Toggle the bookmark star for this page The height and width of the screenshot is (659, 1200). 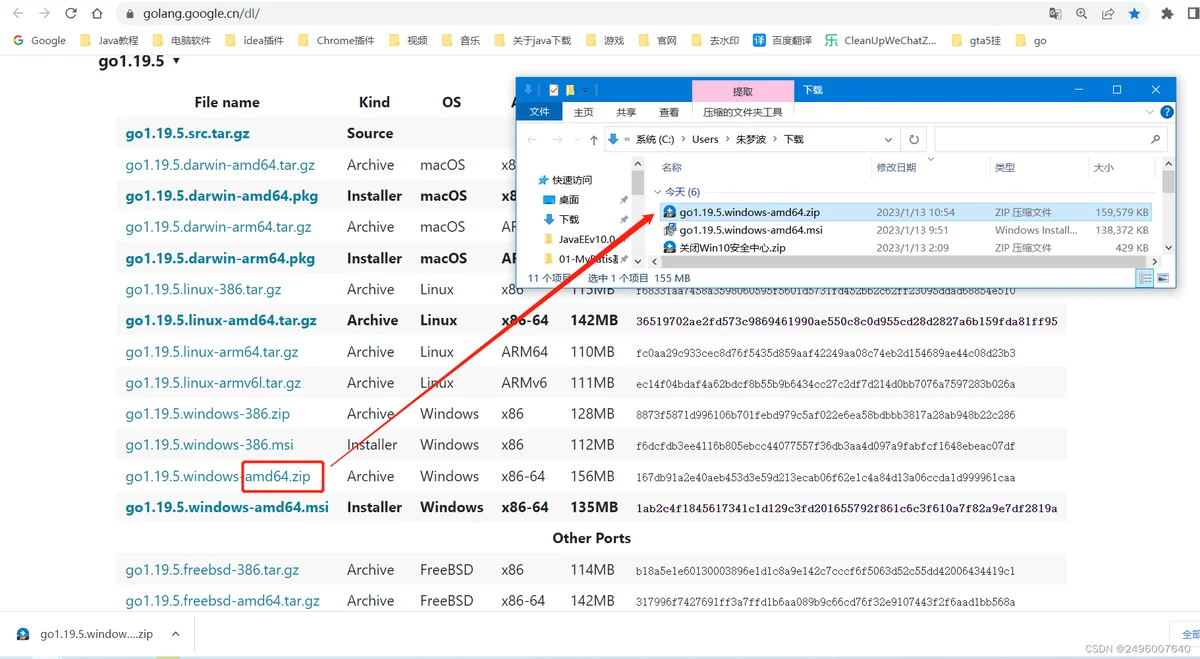[1134, 14]
